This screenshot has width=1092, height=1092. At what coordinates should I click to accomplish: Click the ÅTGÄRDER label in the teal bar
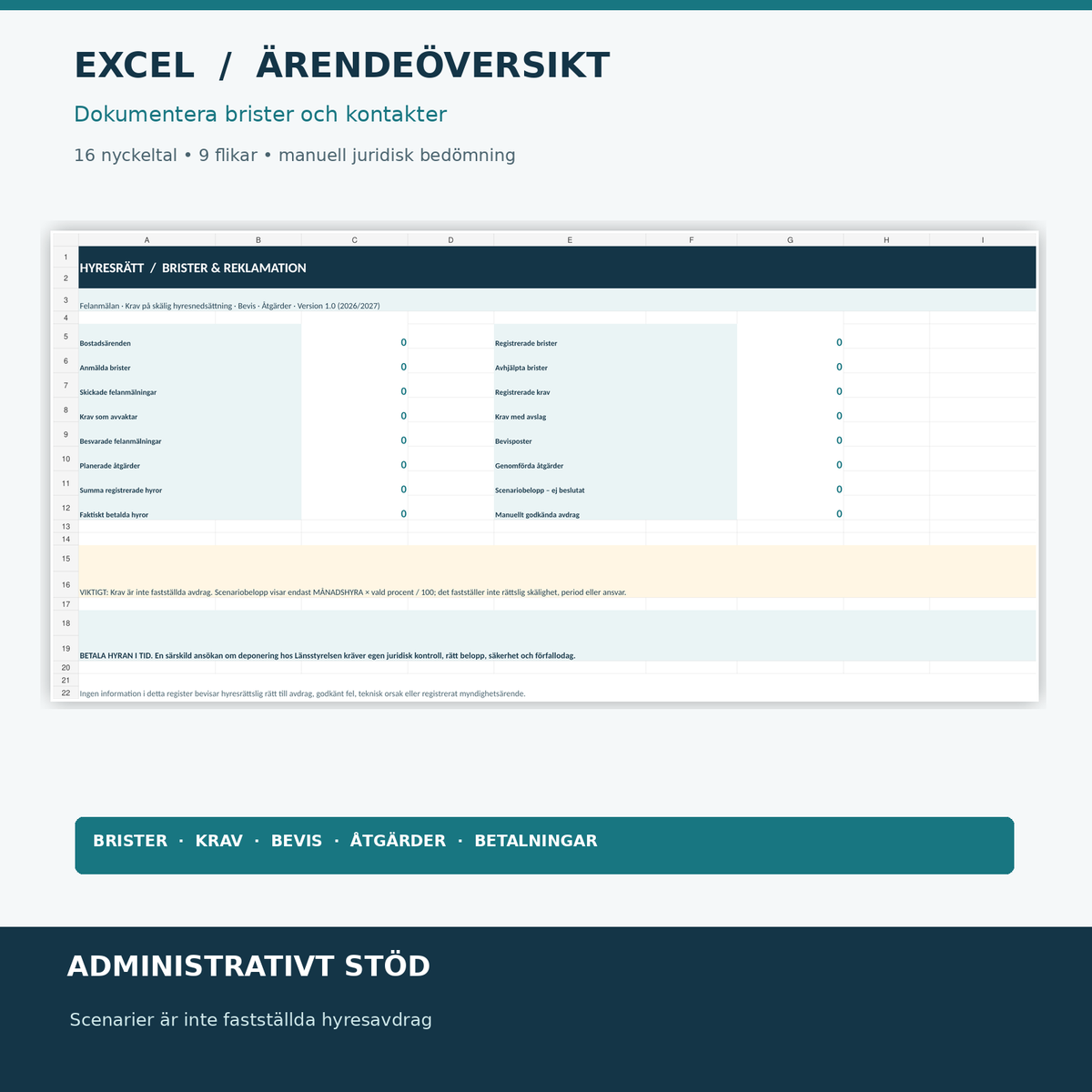click(398, 841)
